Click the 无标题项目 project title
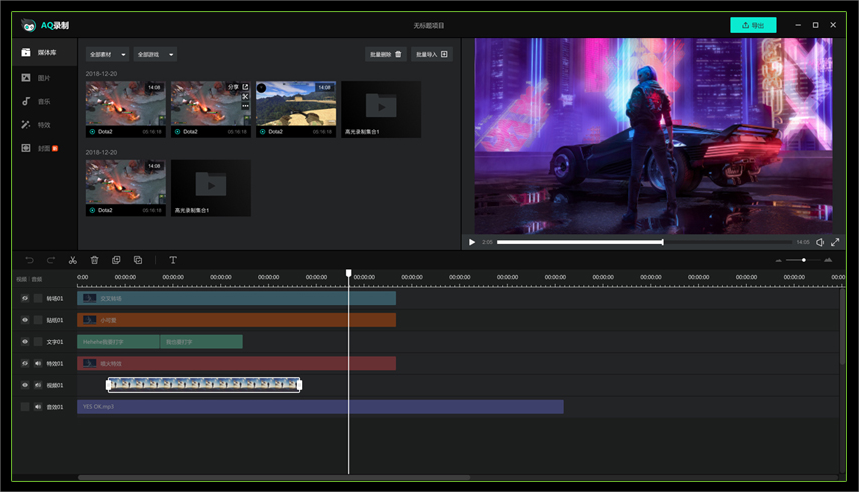 [x=428, y=26]
